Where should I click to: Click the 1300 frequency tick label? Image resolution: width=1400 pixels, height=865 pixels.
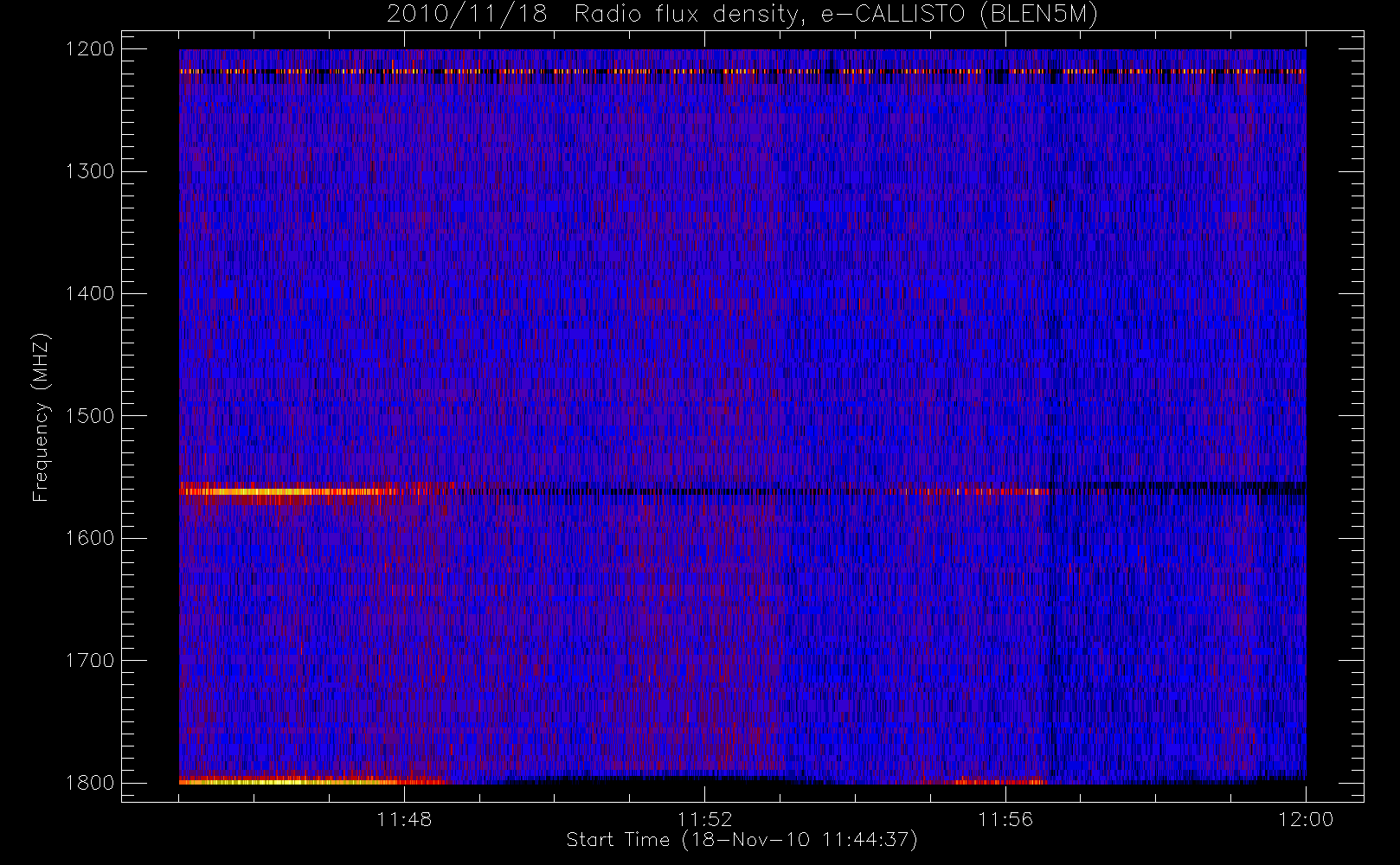click(90, 171)
